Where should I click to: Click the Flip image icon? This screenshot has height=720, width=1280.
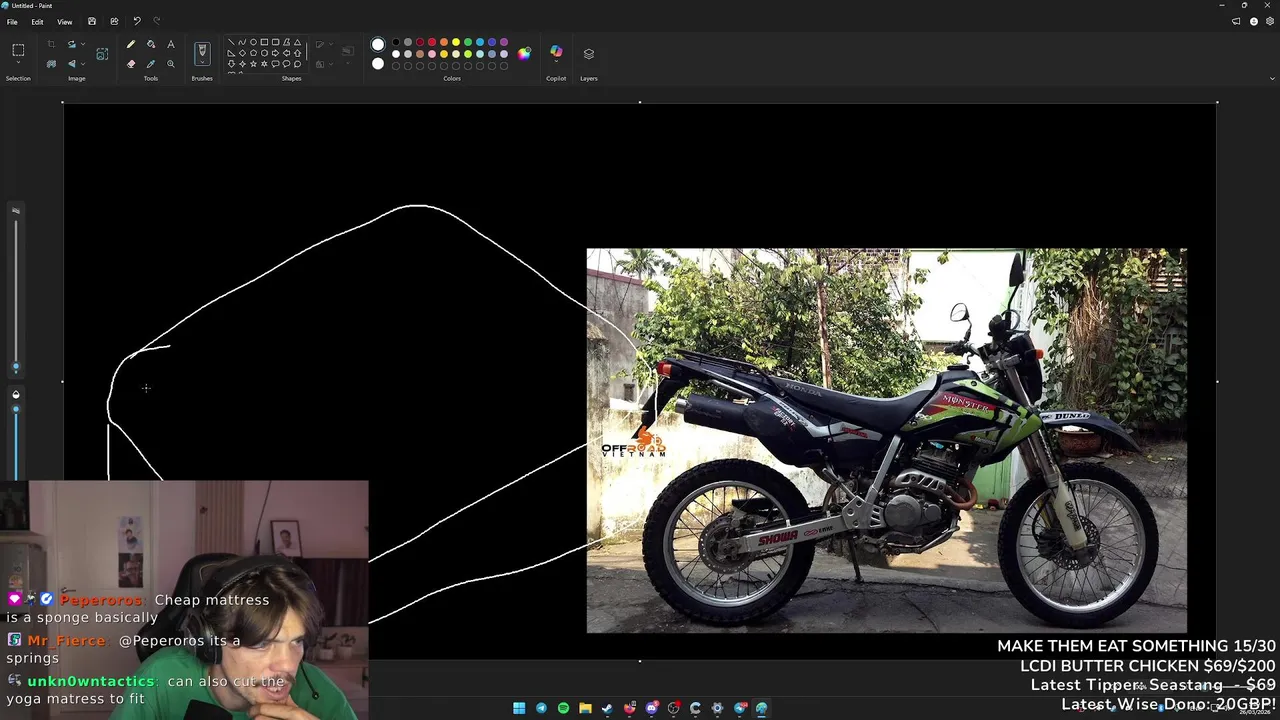coord(72,64)
